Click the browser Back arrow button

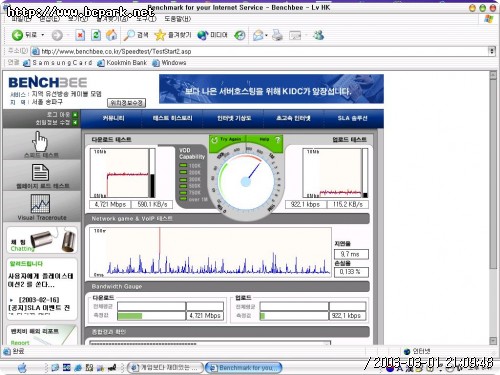click(17, 35)
